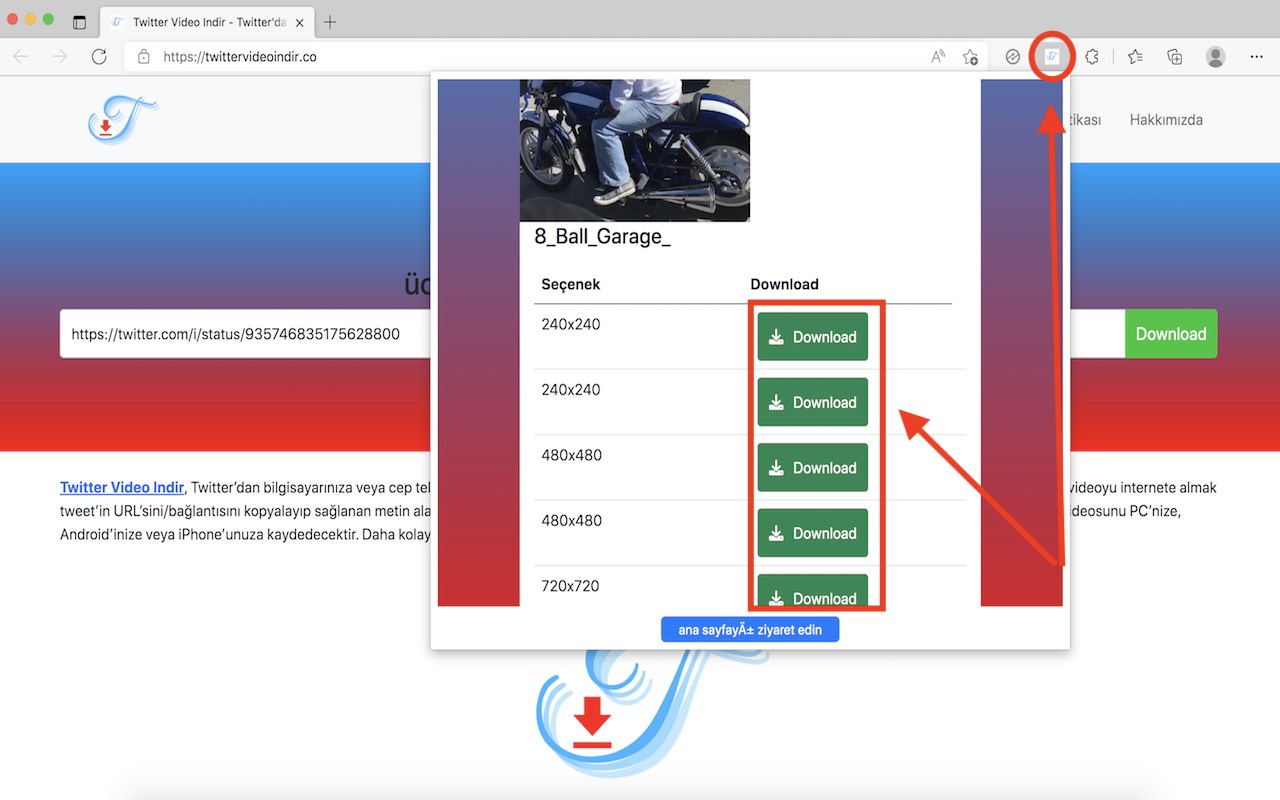This screenshot has height=800, width=1280.
Task: Close the Twitter Video Indir tab
Action: 302,22
